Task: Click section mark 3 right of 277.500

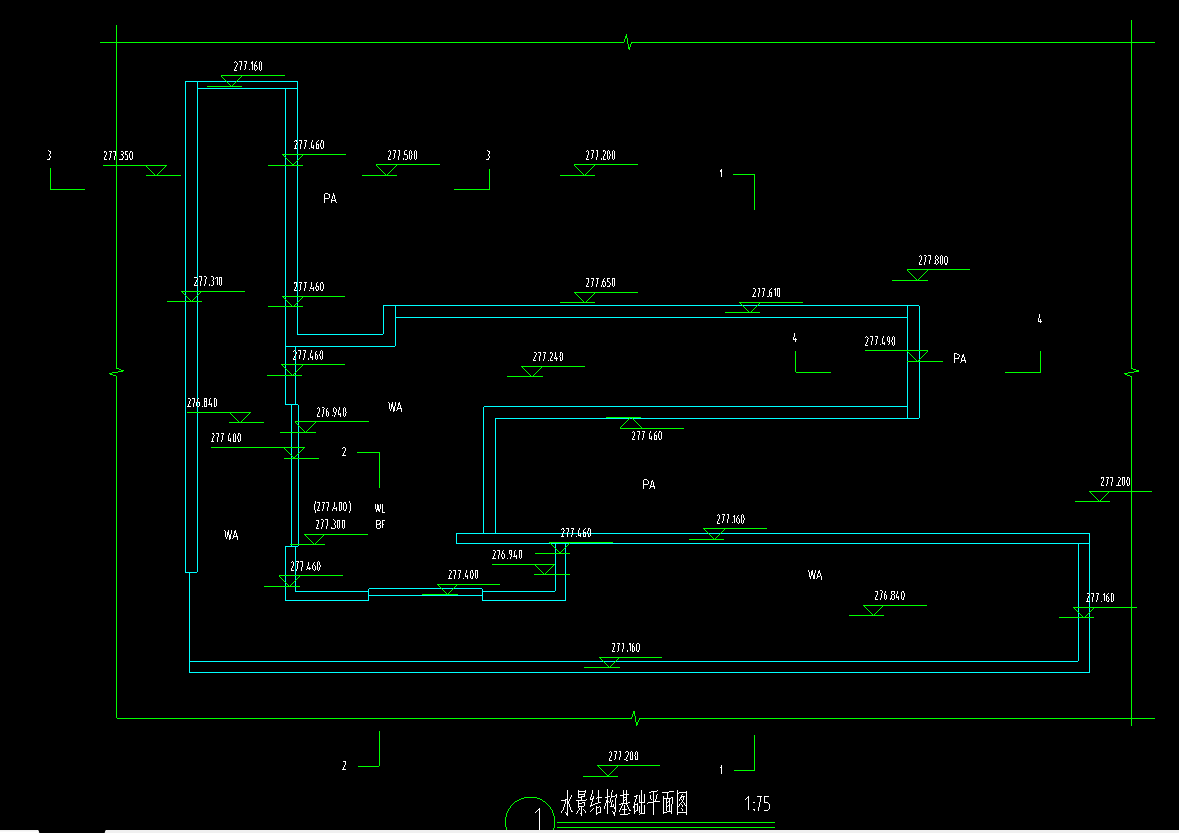Action: pyautogui.click(x=488, y=155)
